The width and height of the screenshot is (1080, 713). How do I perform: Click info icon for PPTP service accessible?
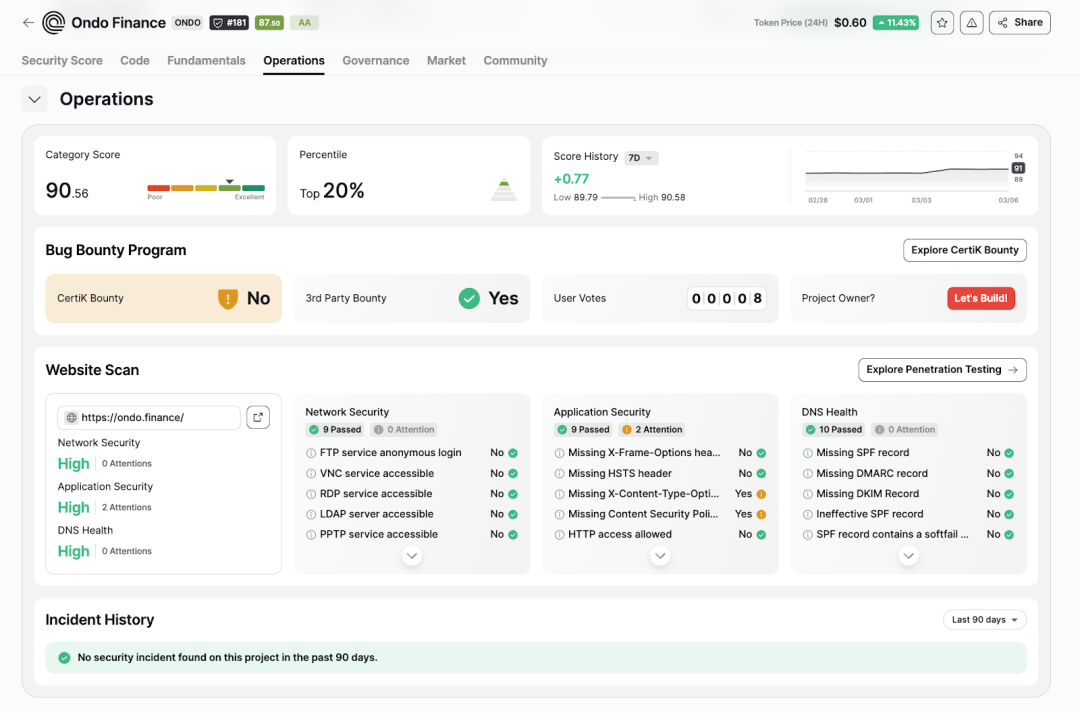point(311,535)
